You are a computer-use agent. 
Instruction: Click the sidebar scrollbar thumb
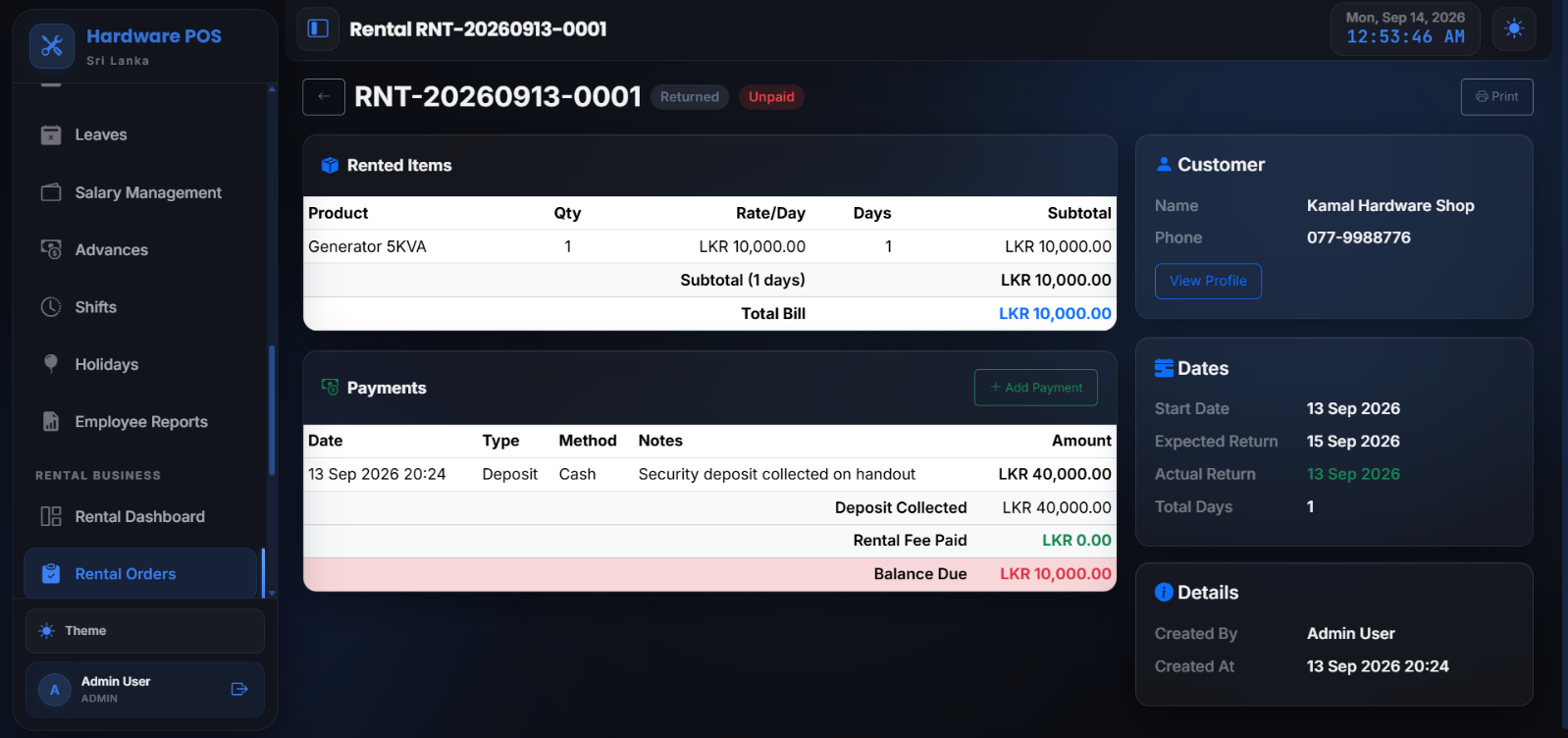(x=272, y=411)
